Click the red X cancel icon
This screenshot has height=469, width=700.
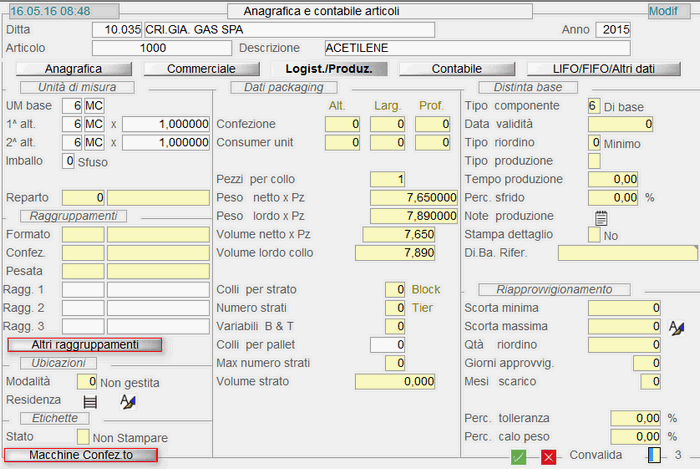[x=548, y=456]
